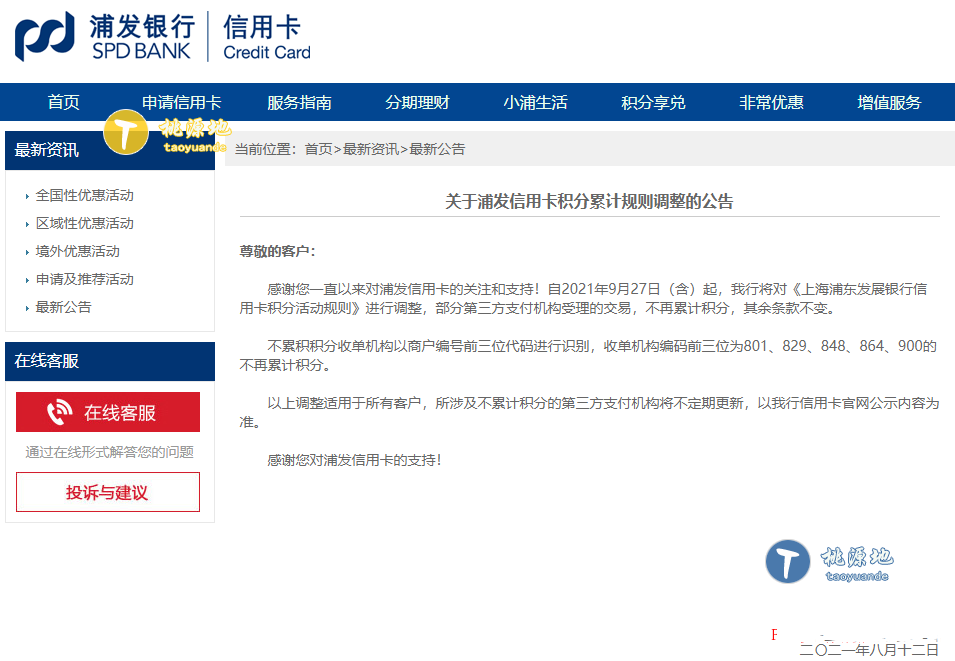The image size is (955, 661).
Task: Click 最新公告 in the breadcrumb path
Action: coord(437,149)
